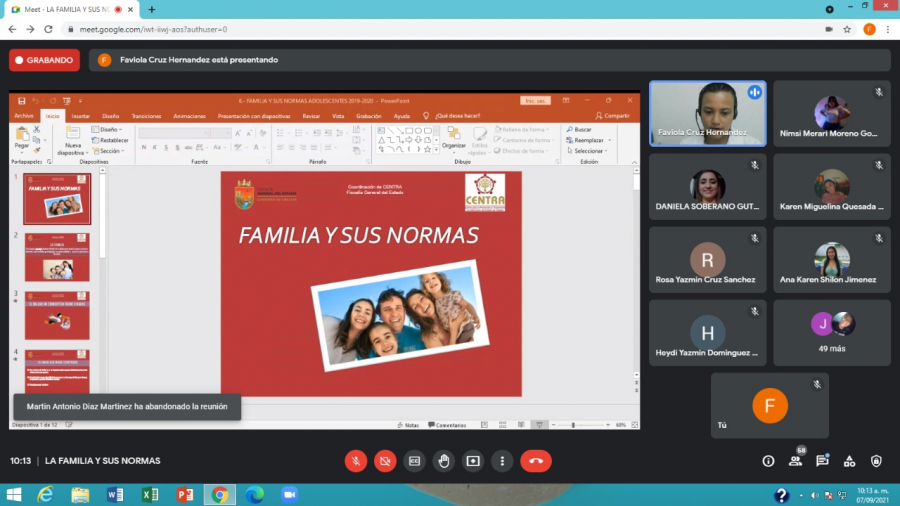Open the chat messages panel

click(x=822, y=461)
